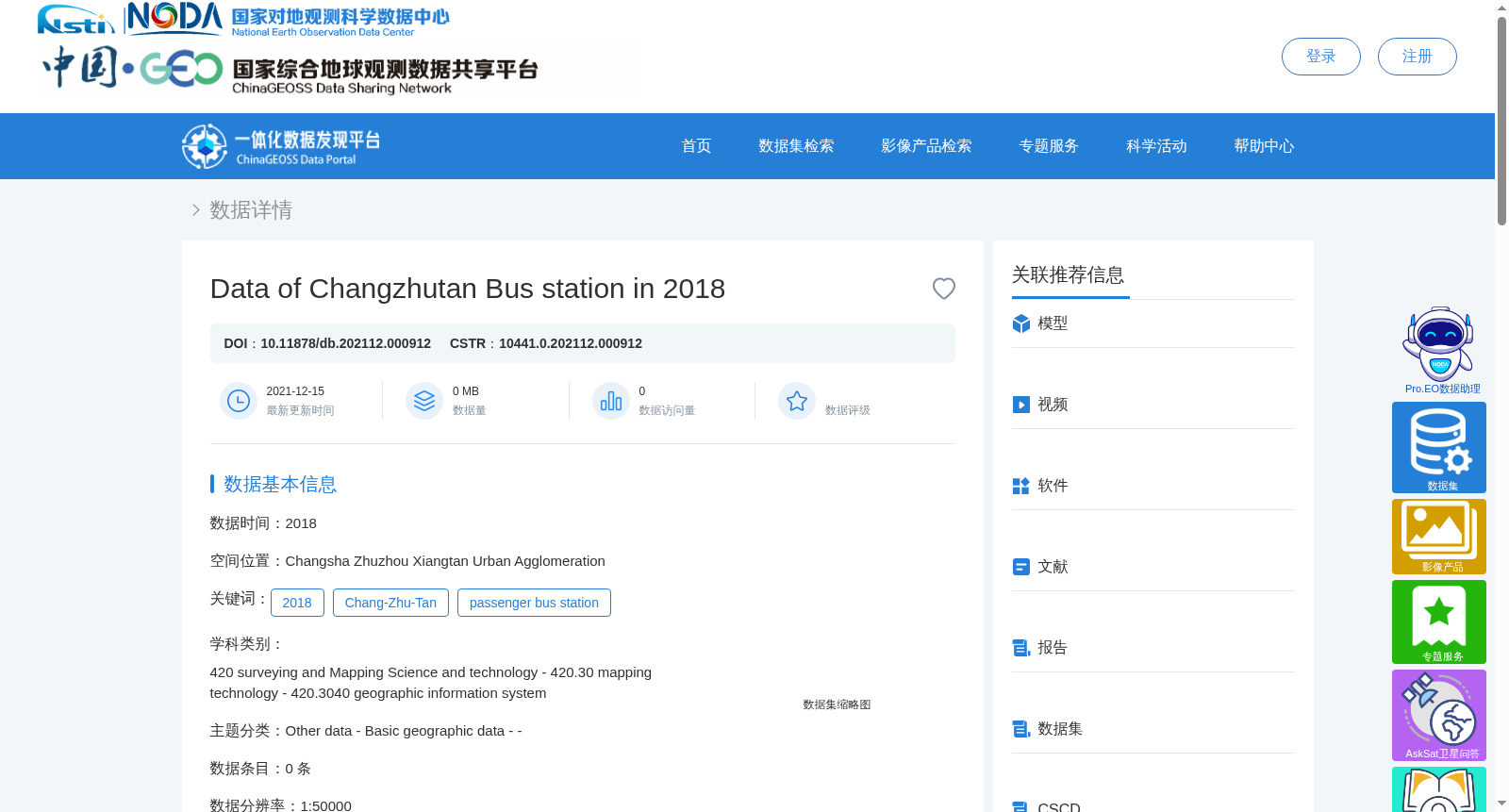Open the 软件 recommendation row

pos(1153,486)
